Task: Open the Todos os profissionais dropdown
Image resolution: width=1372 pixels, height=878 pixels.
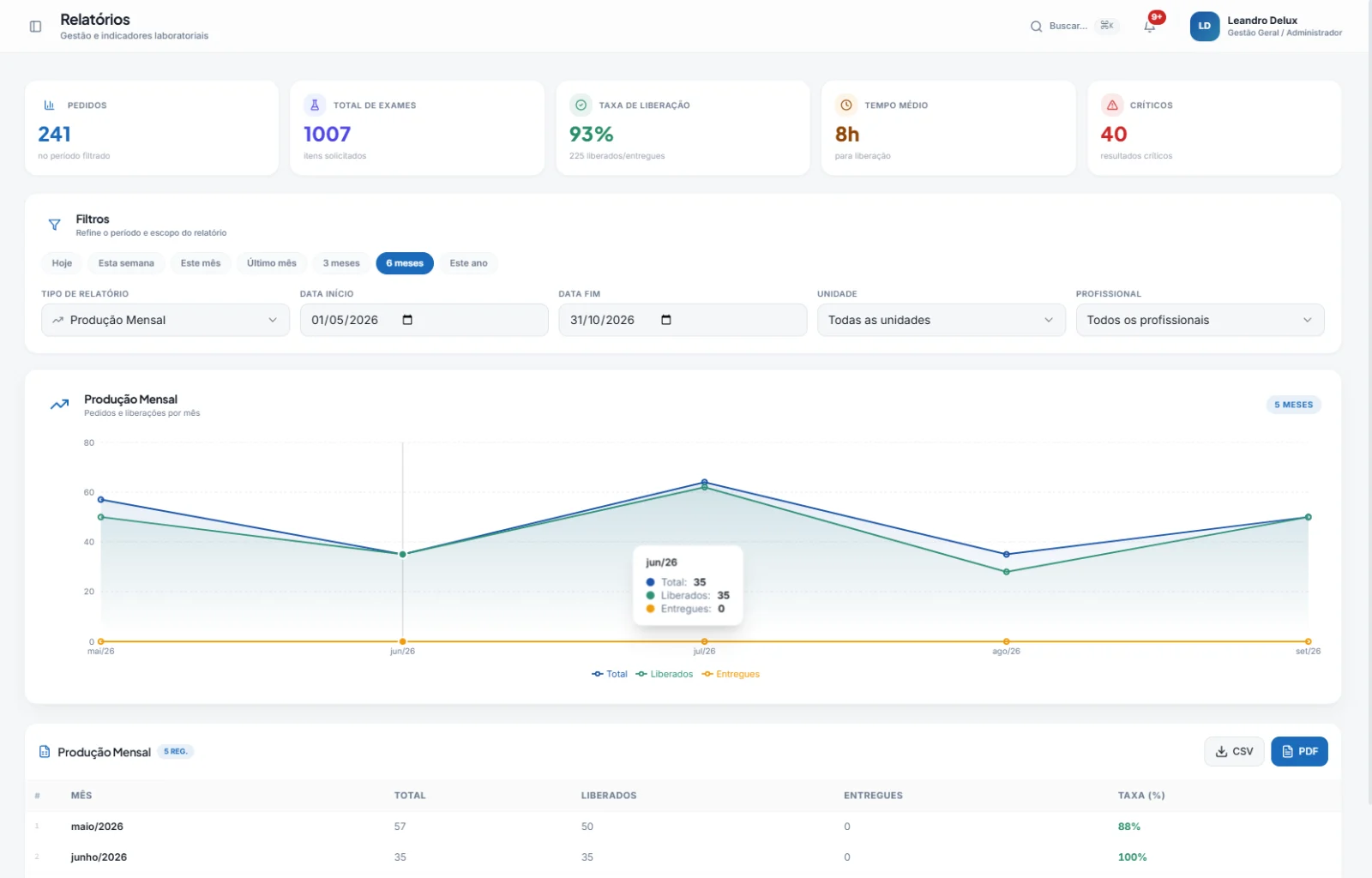Action: point(1200,320)
